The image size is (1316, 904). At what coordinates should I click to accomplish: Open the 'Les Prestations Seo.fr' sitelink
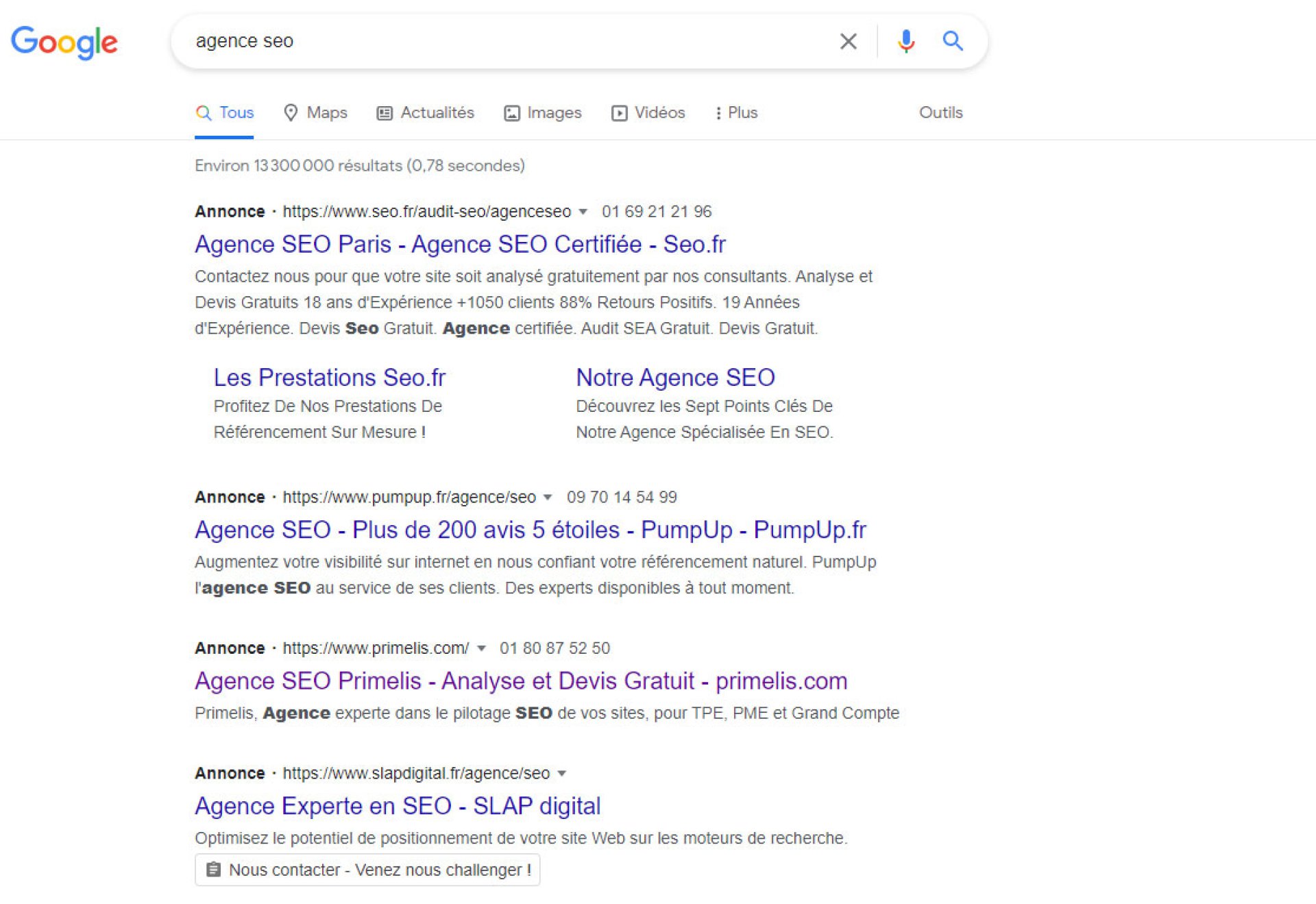click(329, 378)
